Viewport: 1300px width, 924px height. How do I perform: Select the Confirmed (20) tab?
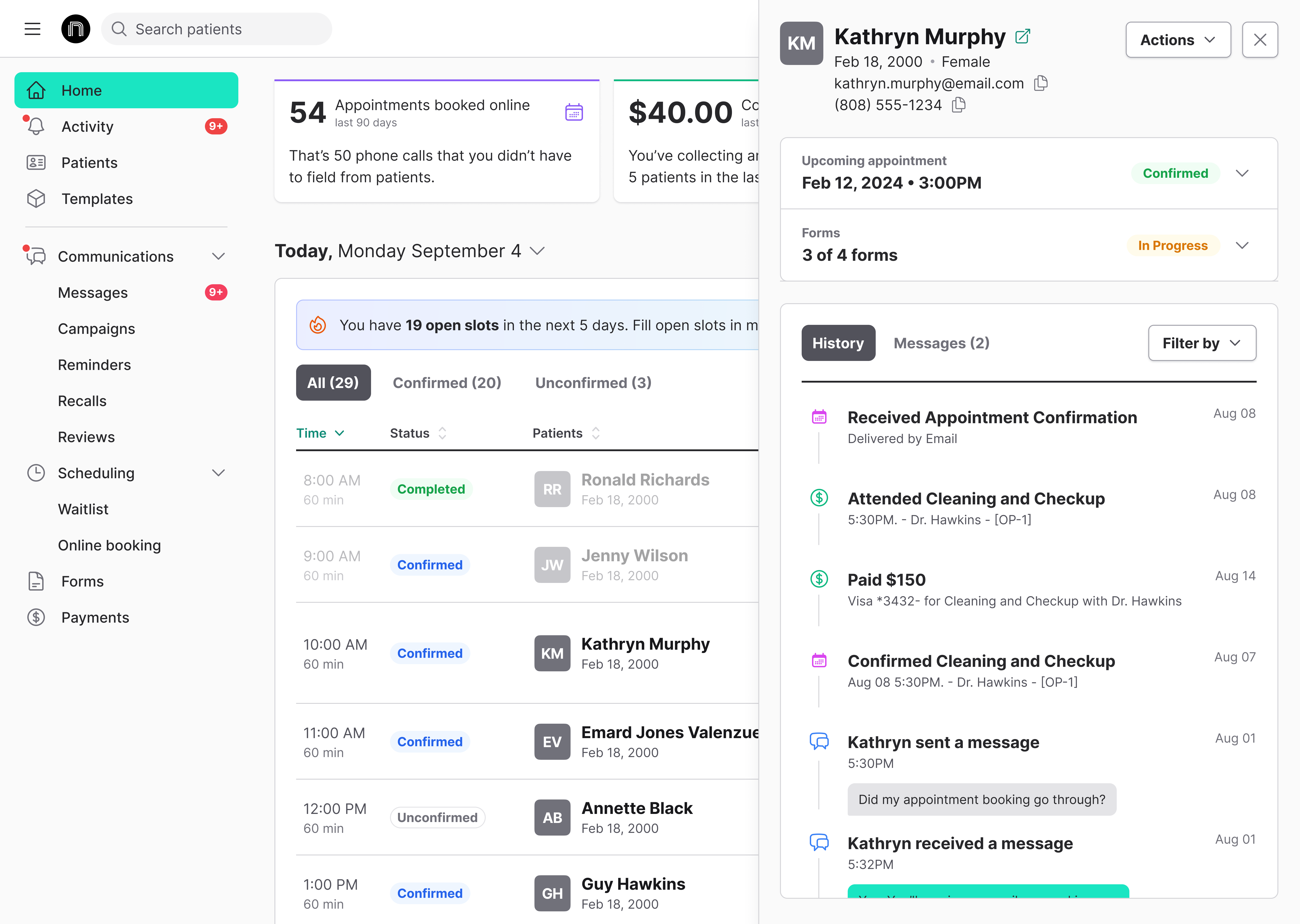447,383
